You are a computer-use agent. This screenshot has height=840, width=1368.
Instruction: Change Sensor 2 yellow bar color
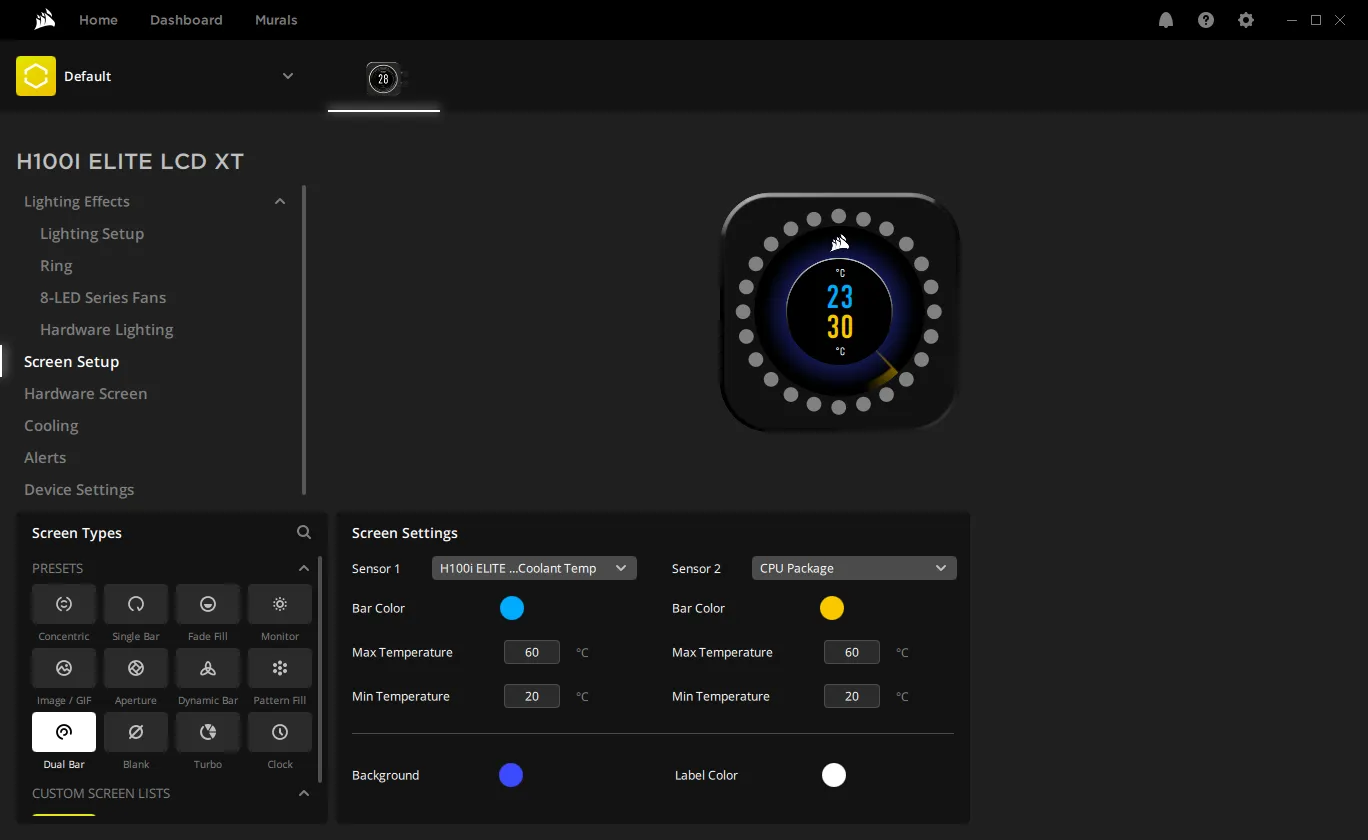tap(832, 608)
